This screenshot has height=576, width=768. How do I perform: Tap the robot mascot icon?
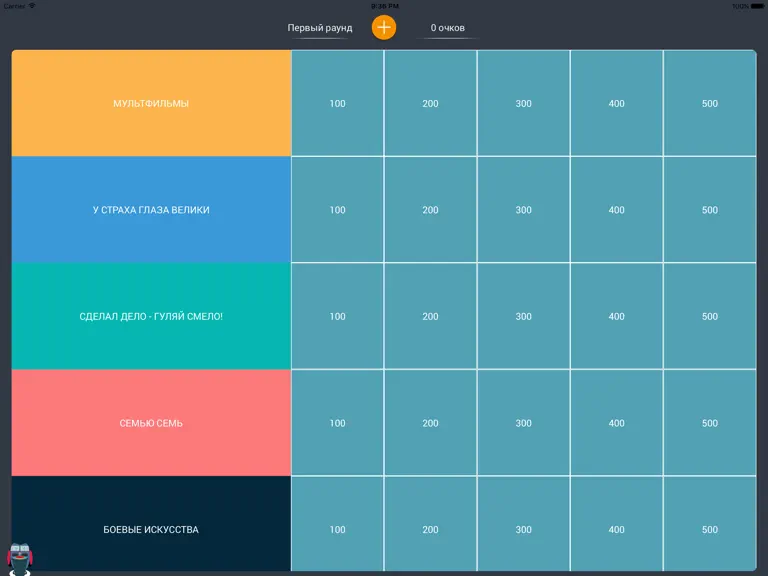[x=20, y=559]
